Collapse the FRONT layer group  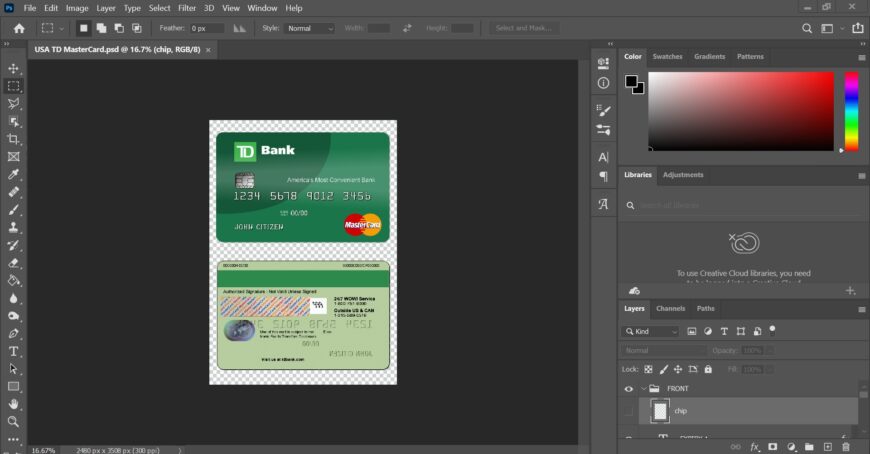point(644,389)
